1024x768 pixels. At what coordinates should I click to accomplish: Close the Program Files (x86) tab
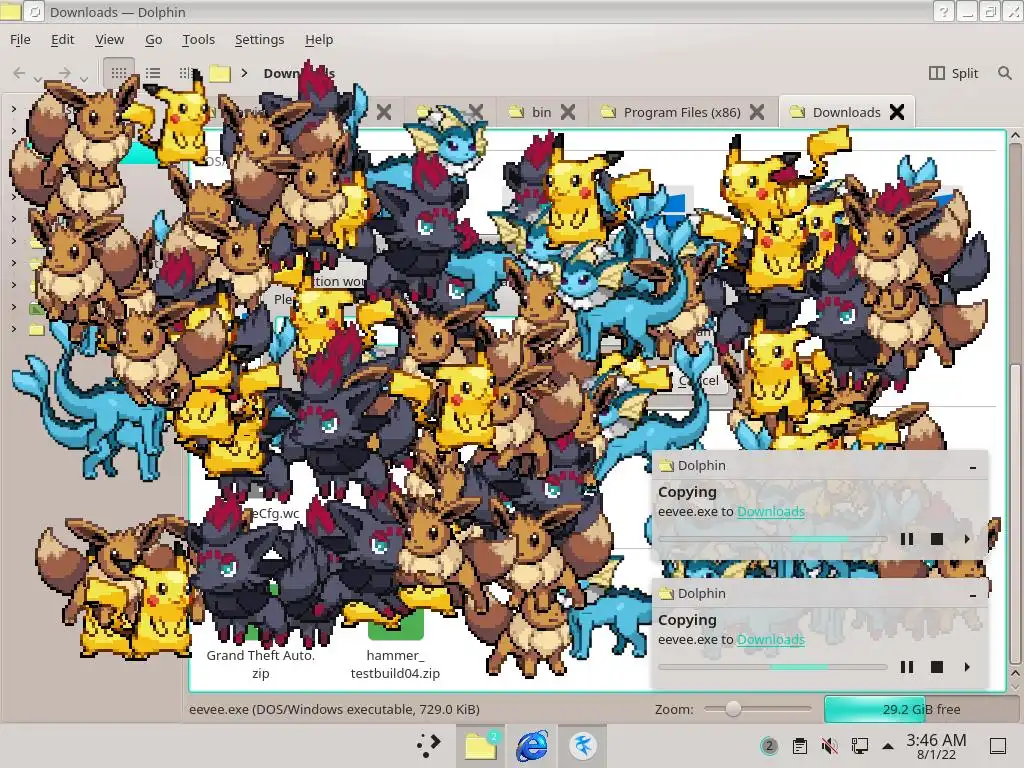pos(757,112)
